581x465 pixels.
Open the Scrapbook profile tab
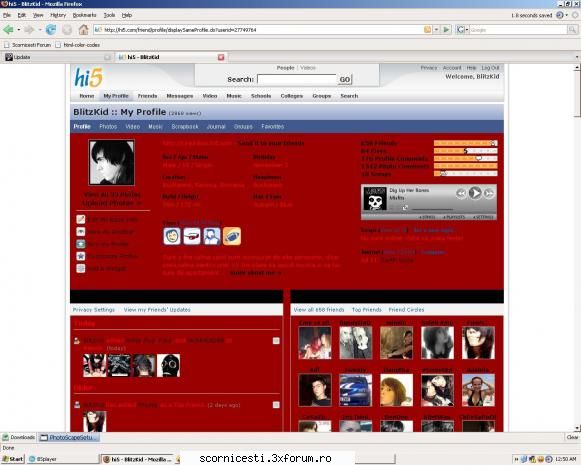pos(185,126)
